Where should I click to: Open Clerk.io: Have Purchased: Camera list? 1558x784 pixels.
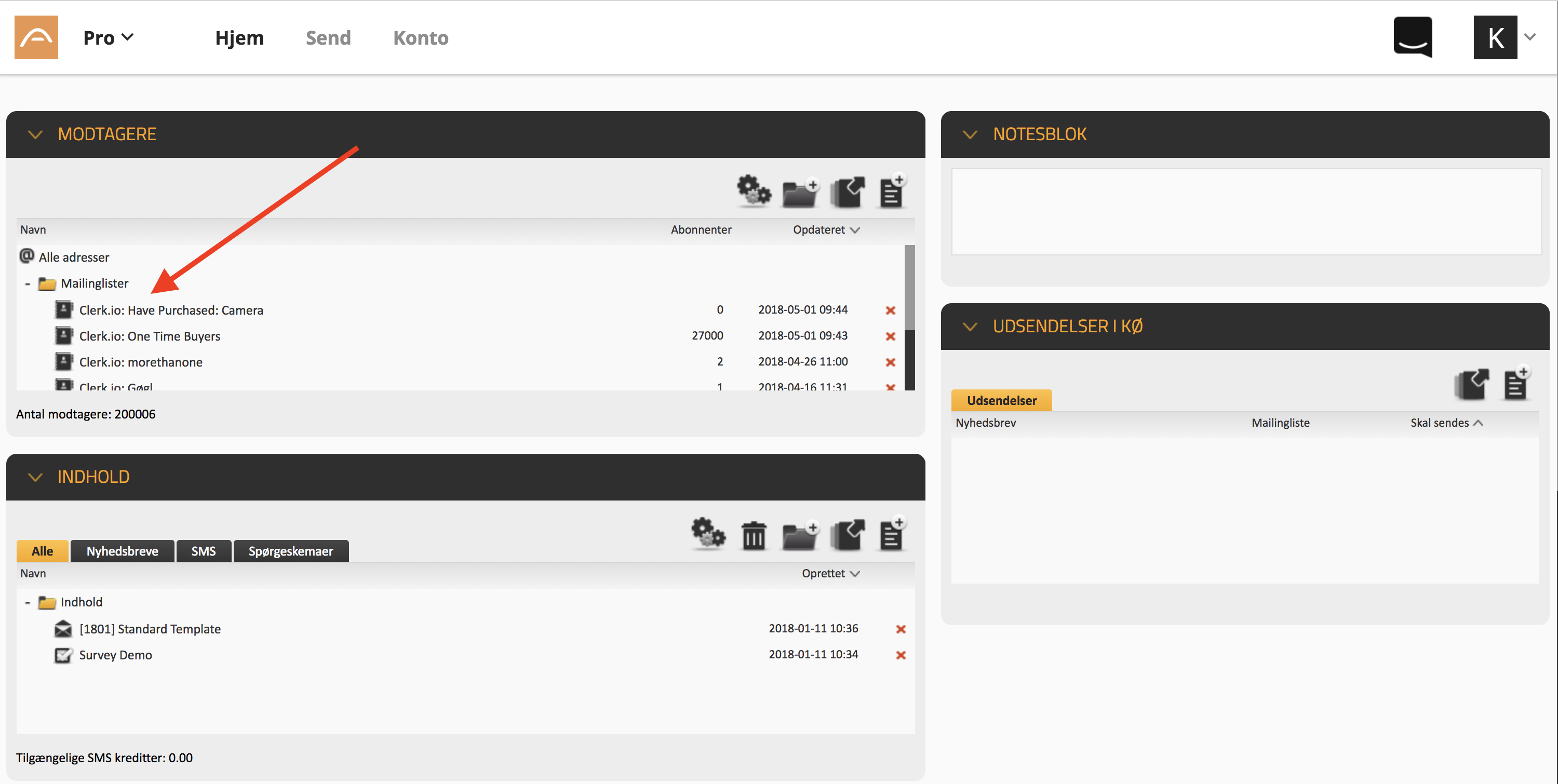(171, 310)
